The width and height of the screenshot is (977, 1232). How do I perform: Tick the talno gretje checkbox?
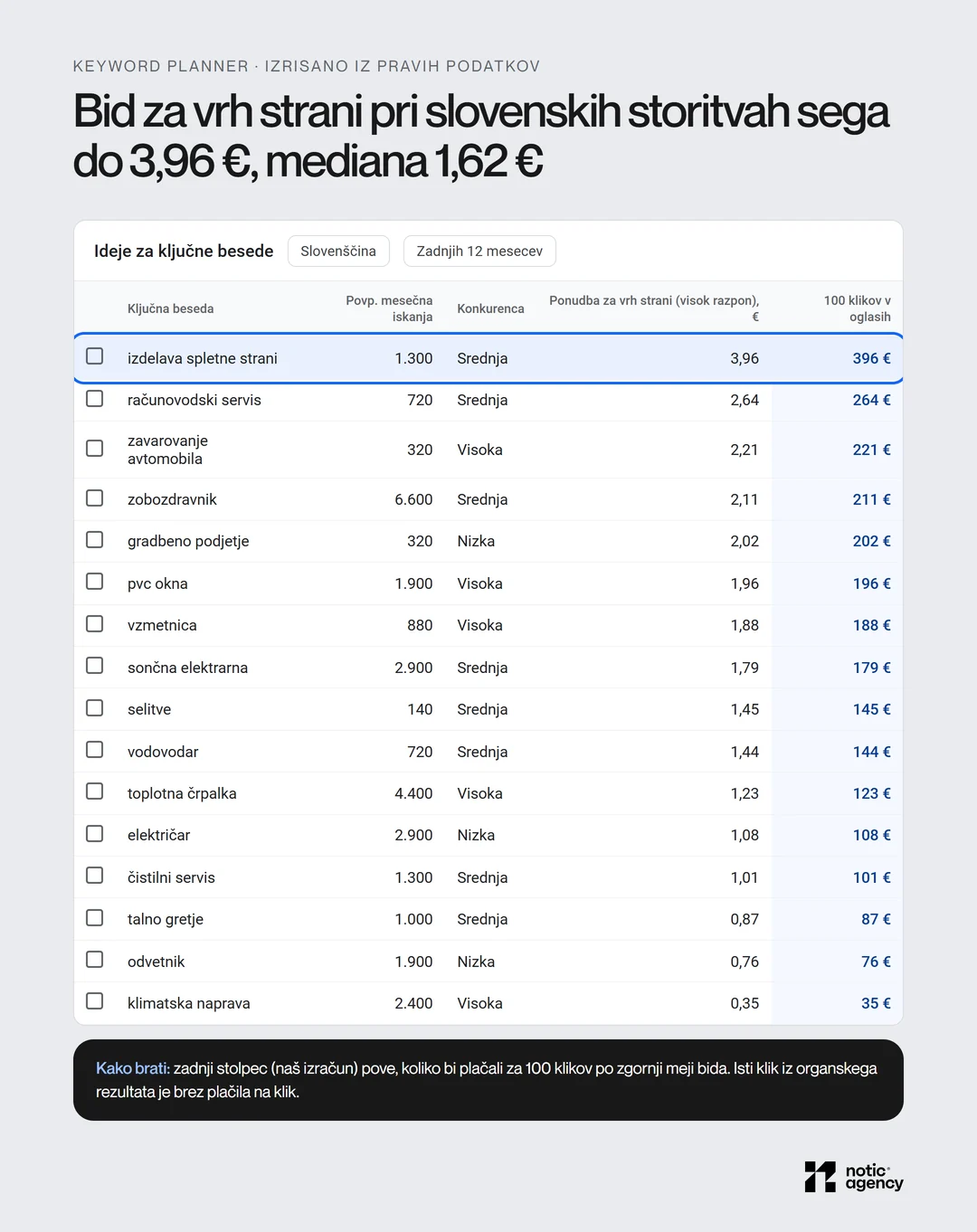pos(94,918)
